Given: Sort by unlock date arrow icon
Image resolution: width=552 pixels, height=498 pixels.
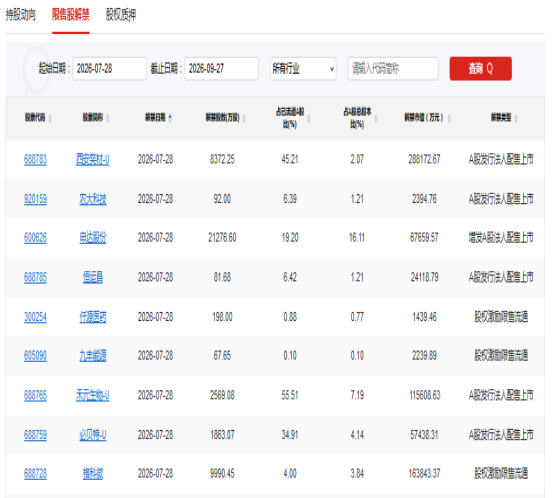Looking at the screenshot, I should click(170, 118).
